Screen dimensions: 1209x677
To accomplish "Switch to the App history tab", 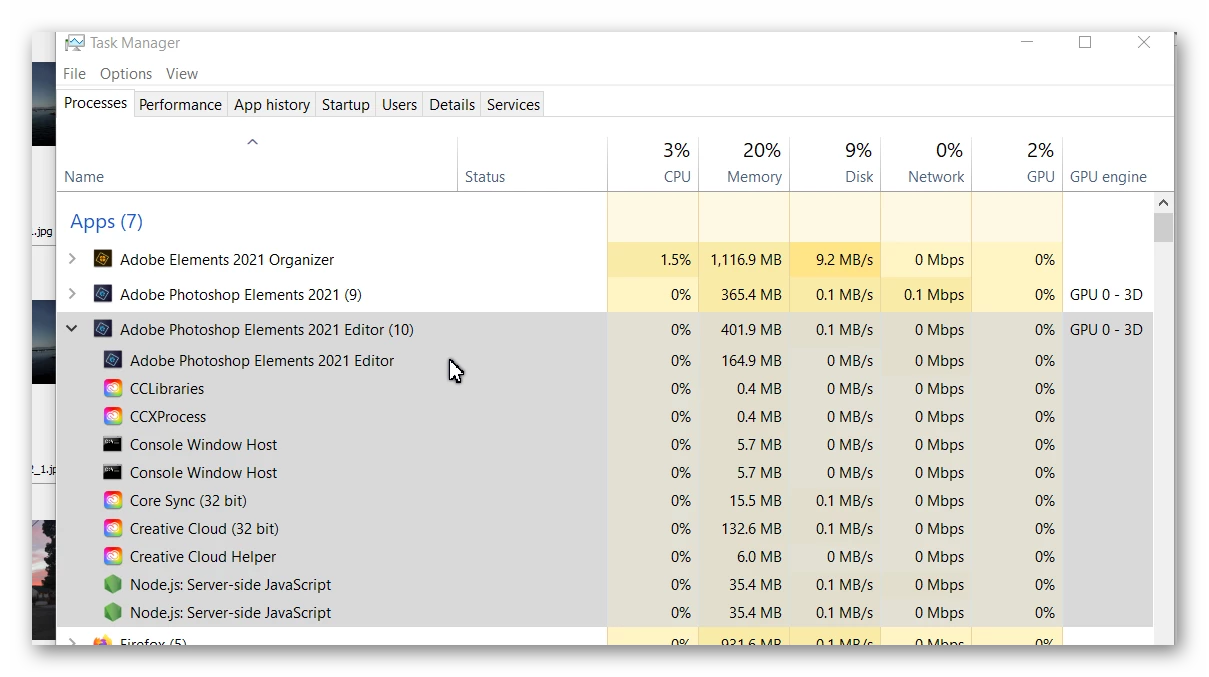I will point(272,104).
